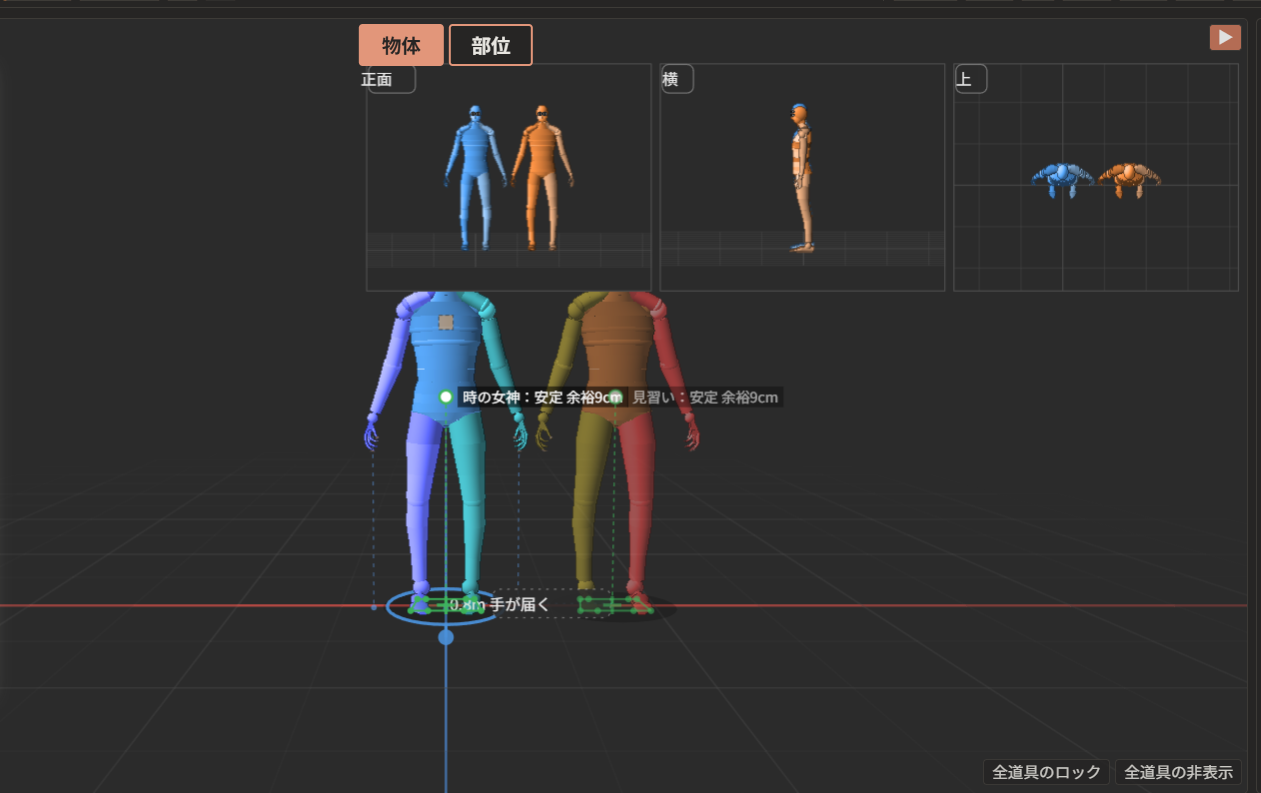Switch to the 物体 tab

(401, 45)
